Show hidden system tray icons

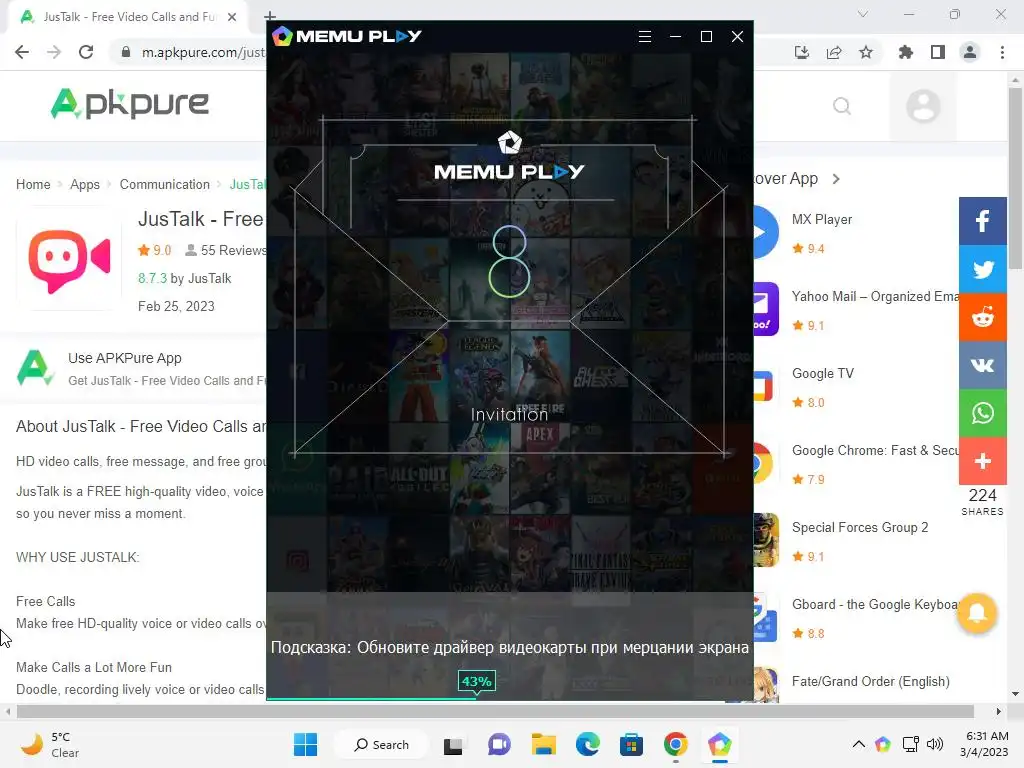(859, 744)
